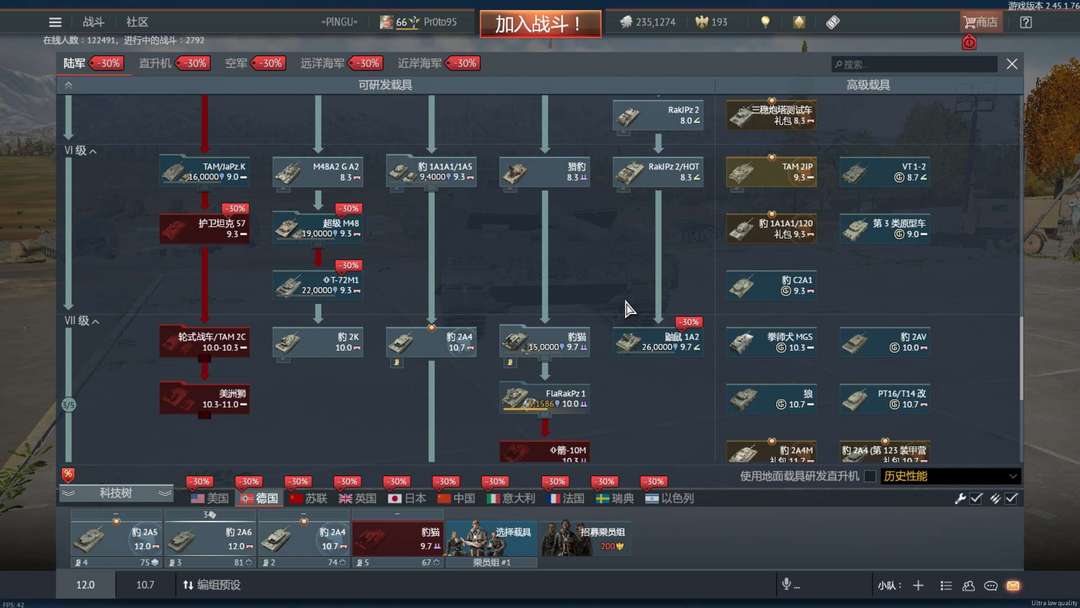Select the M48A2 G A2 vehicle
Image resolution: width=1080 pixels, height=608 pixels.
(x=318, y=171)
